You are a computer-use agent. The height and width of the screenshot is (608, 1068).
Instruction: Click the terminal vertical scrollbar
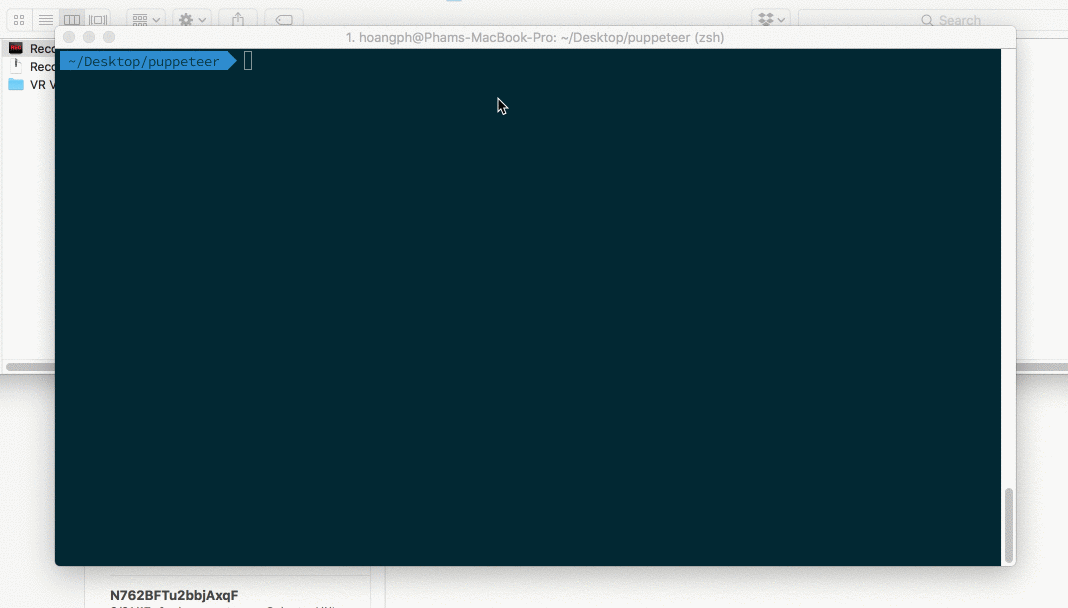click(1008, 525)
